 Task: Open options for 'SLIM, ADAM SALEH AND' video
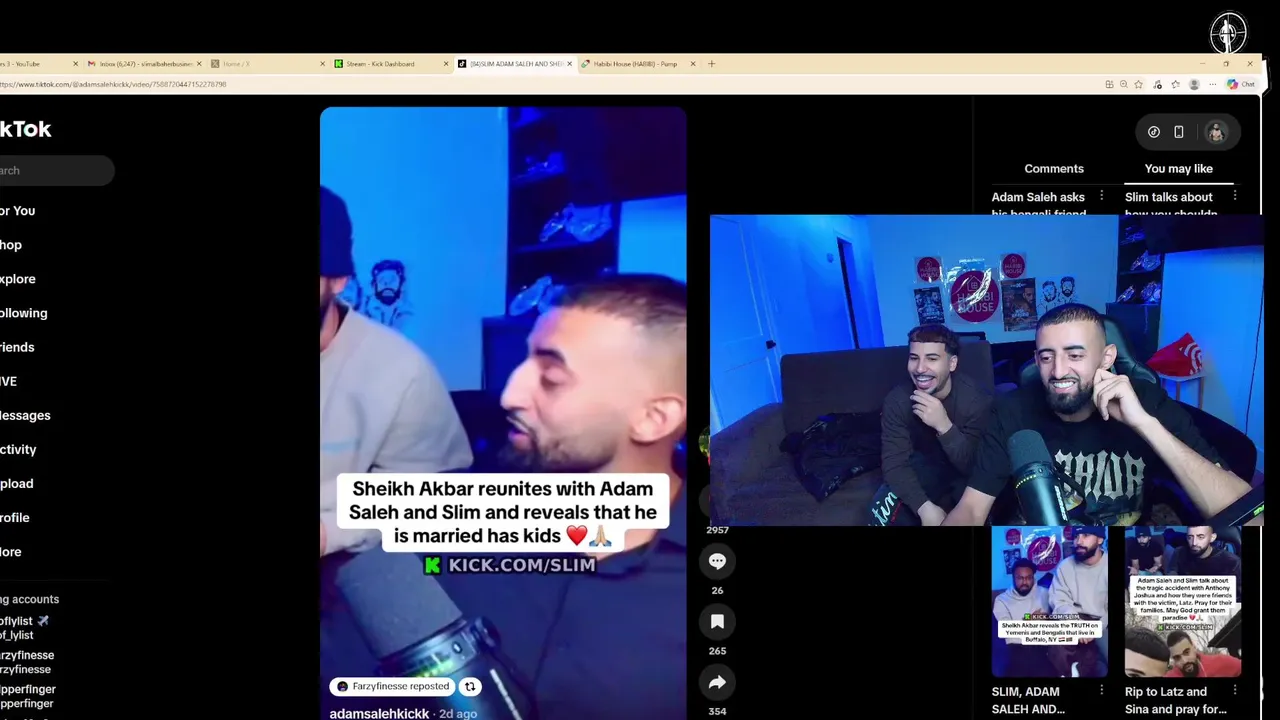pos(1101,690)
